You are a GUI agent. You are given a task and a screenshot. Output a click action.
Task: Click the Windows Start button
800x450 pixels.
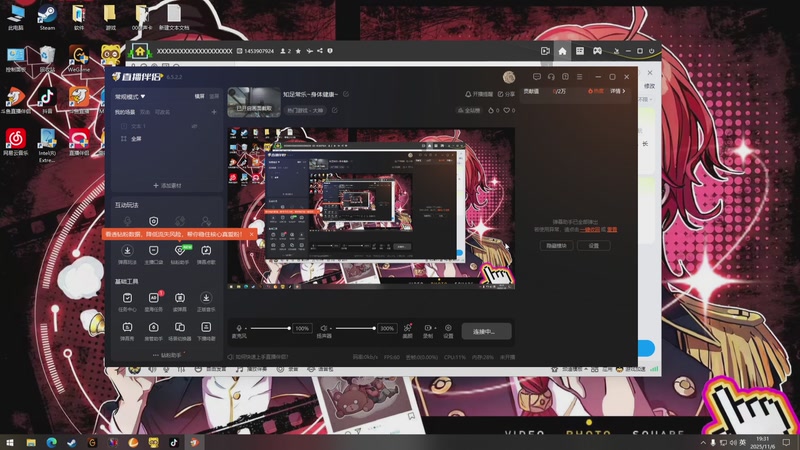tap(10, 442)
